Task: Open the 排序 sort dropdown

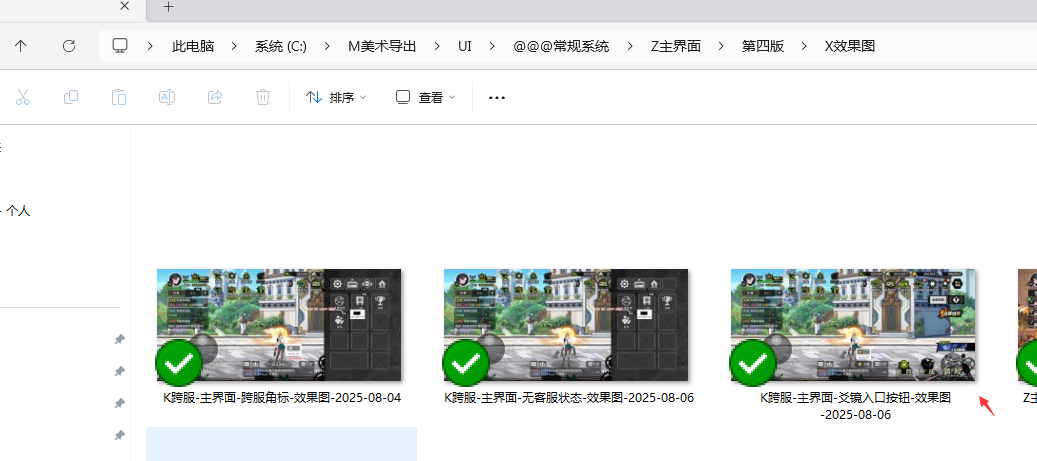Action: coord(336,97)
